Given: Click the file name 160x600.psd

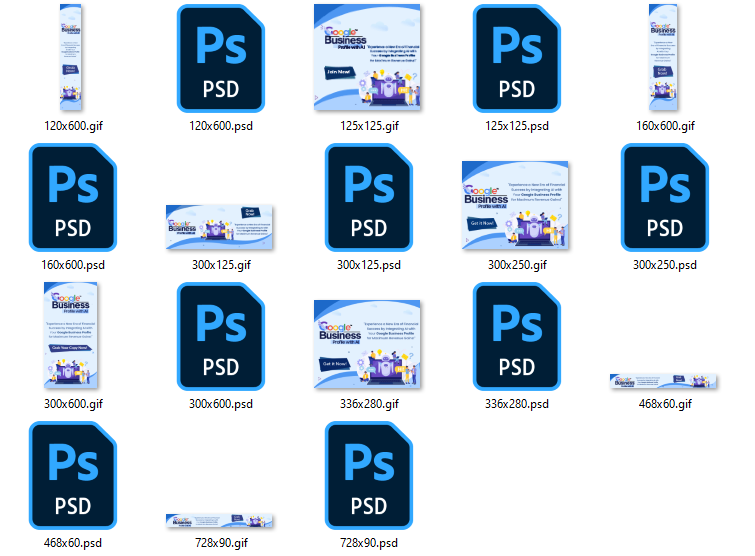Looking at the screenshot, I should (x=73, y=265).
